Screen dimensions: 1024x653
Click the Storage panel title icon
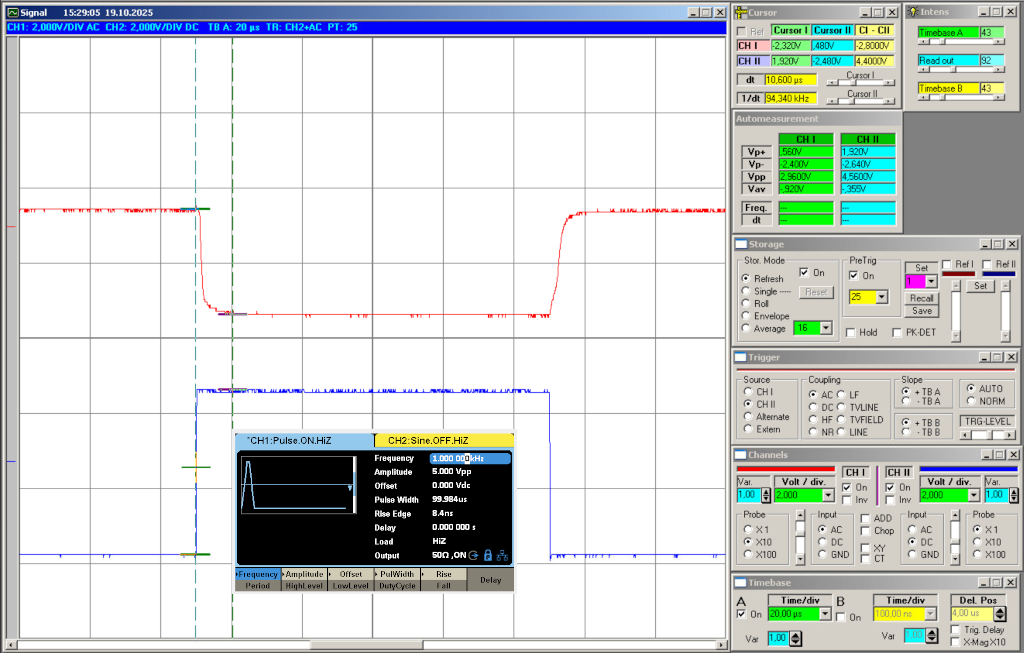click(x=741, y=244)
